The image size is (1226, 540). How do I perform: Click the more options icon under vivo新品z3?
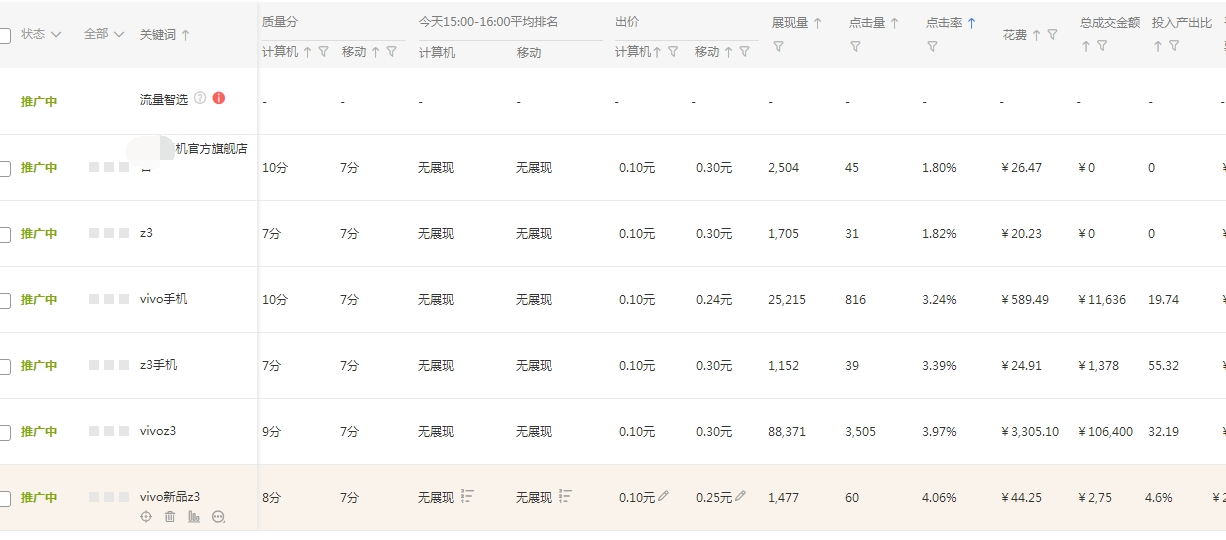tap(218, 517)
